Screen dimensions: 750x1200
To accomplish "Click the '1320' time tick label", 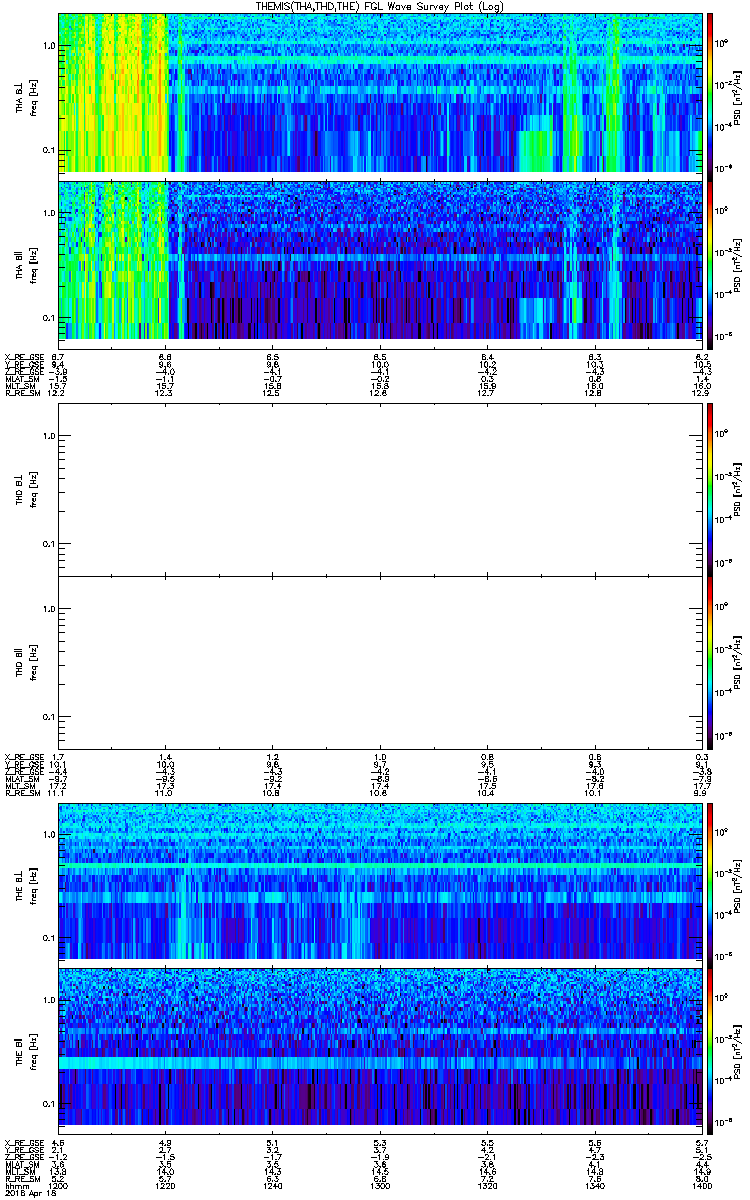I will pyautogui.click(x=487, y=1184).
